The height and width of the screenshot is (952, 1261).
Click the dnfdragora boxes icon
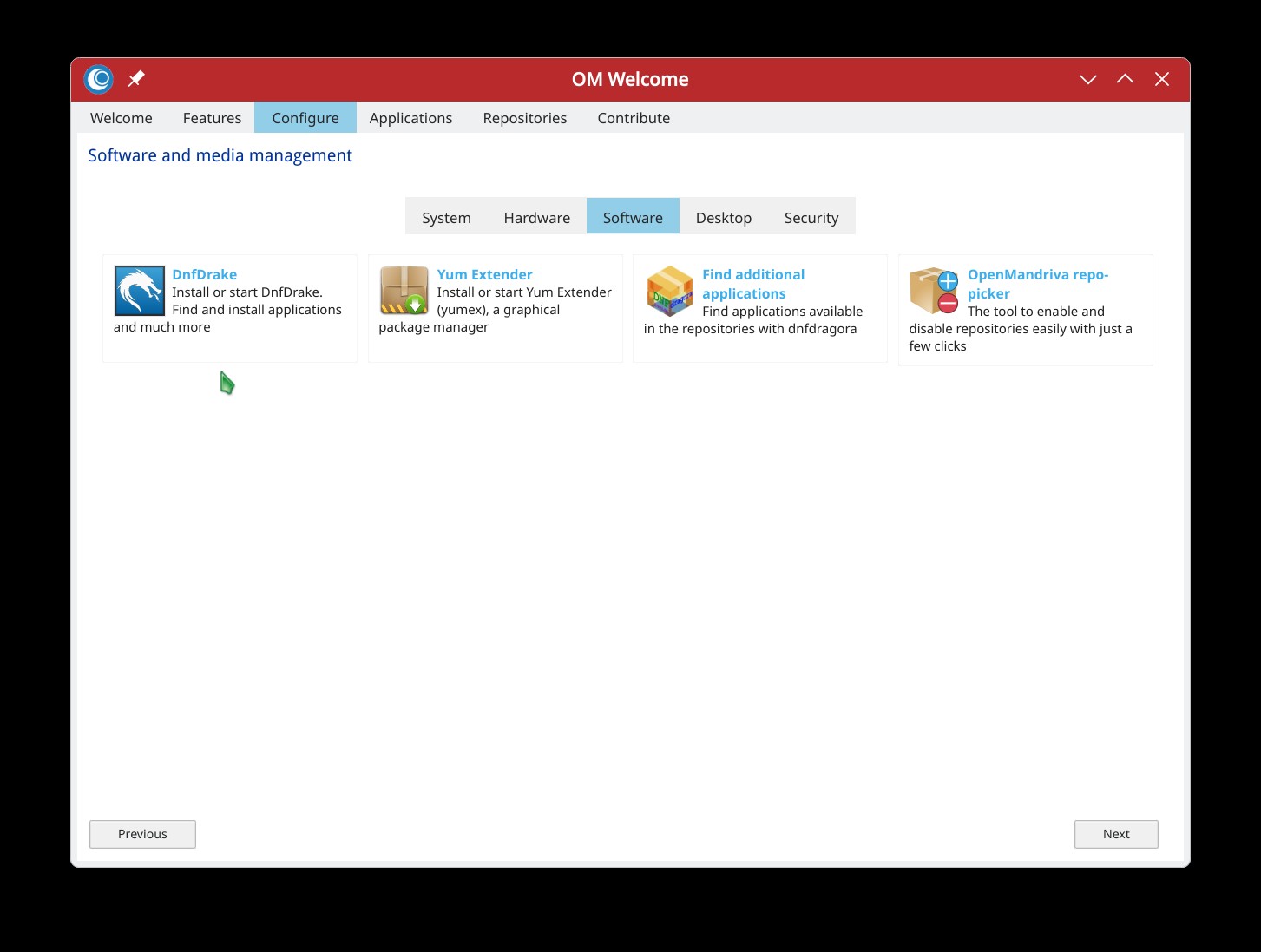[669, 291]
